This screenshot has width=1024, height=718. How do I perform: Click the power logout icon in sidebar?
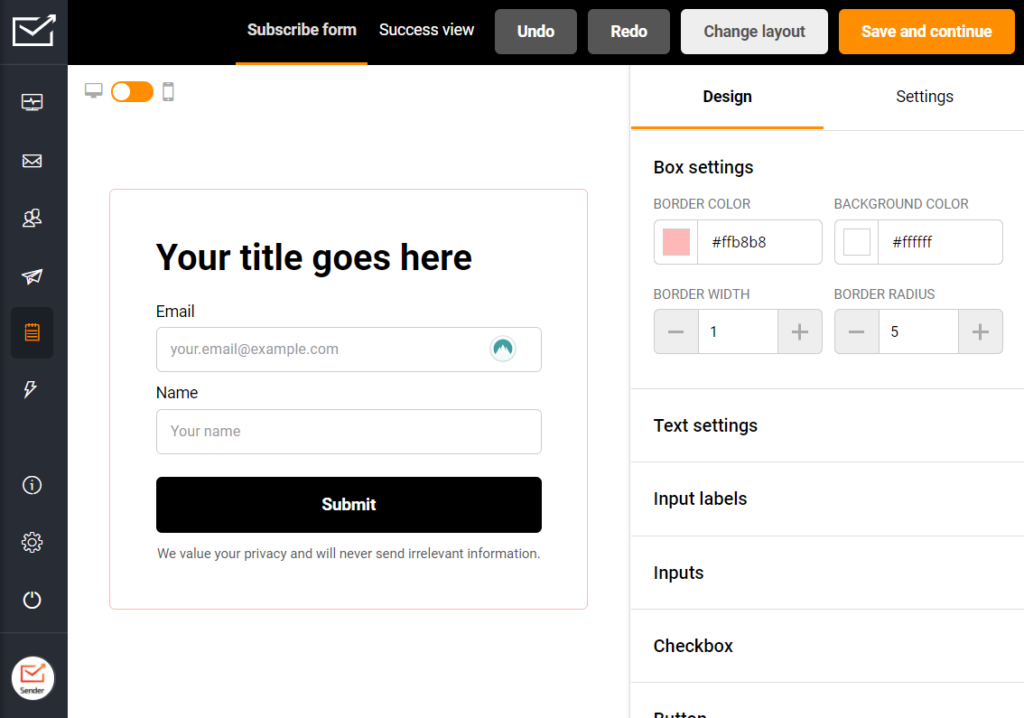point(32,600)
